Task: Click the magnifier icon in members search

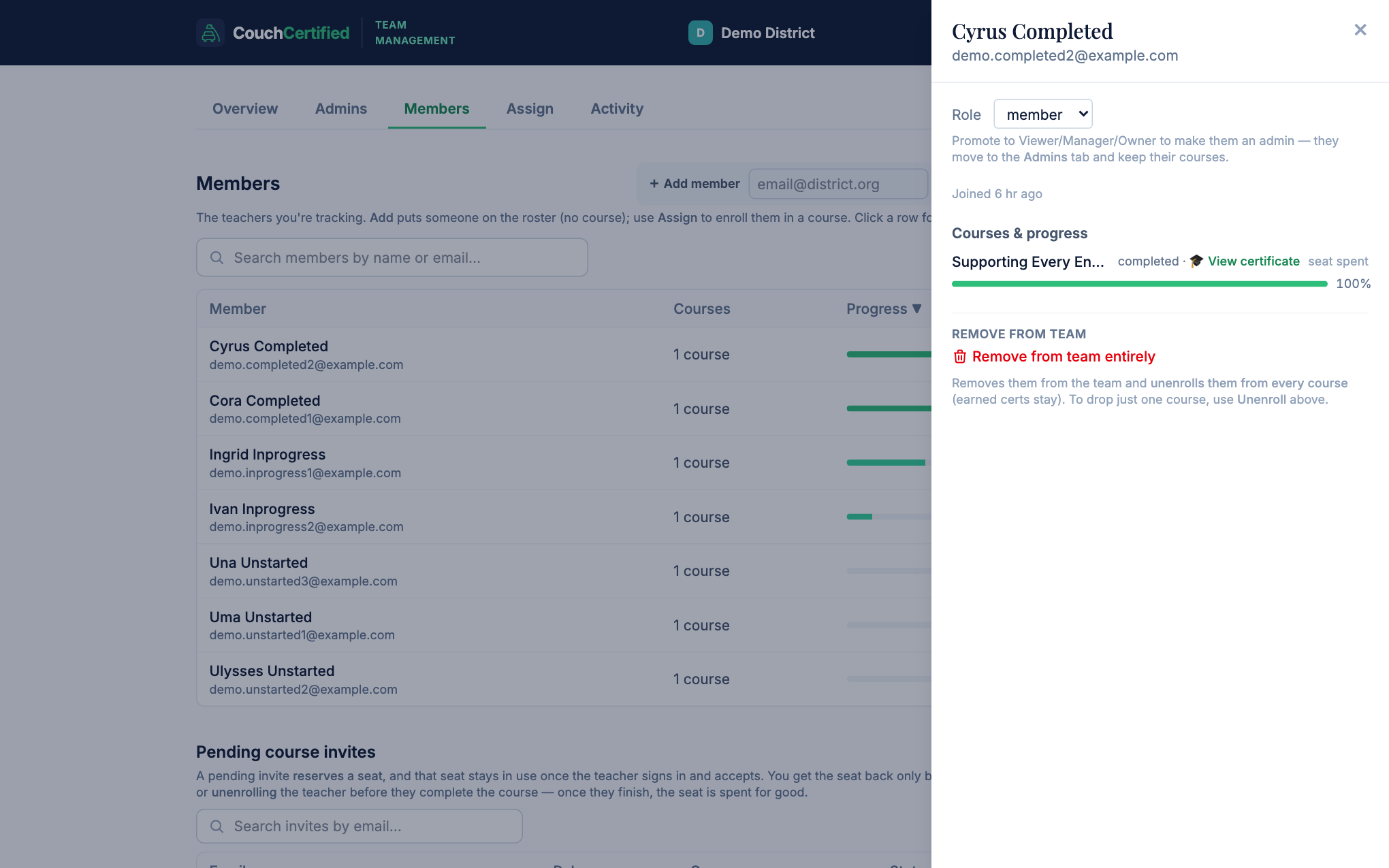Action: point(217,258)
